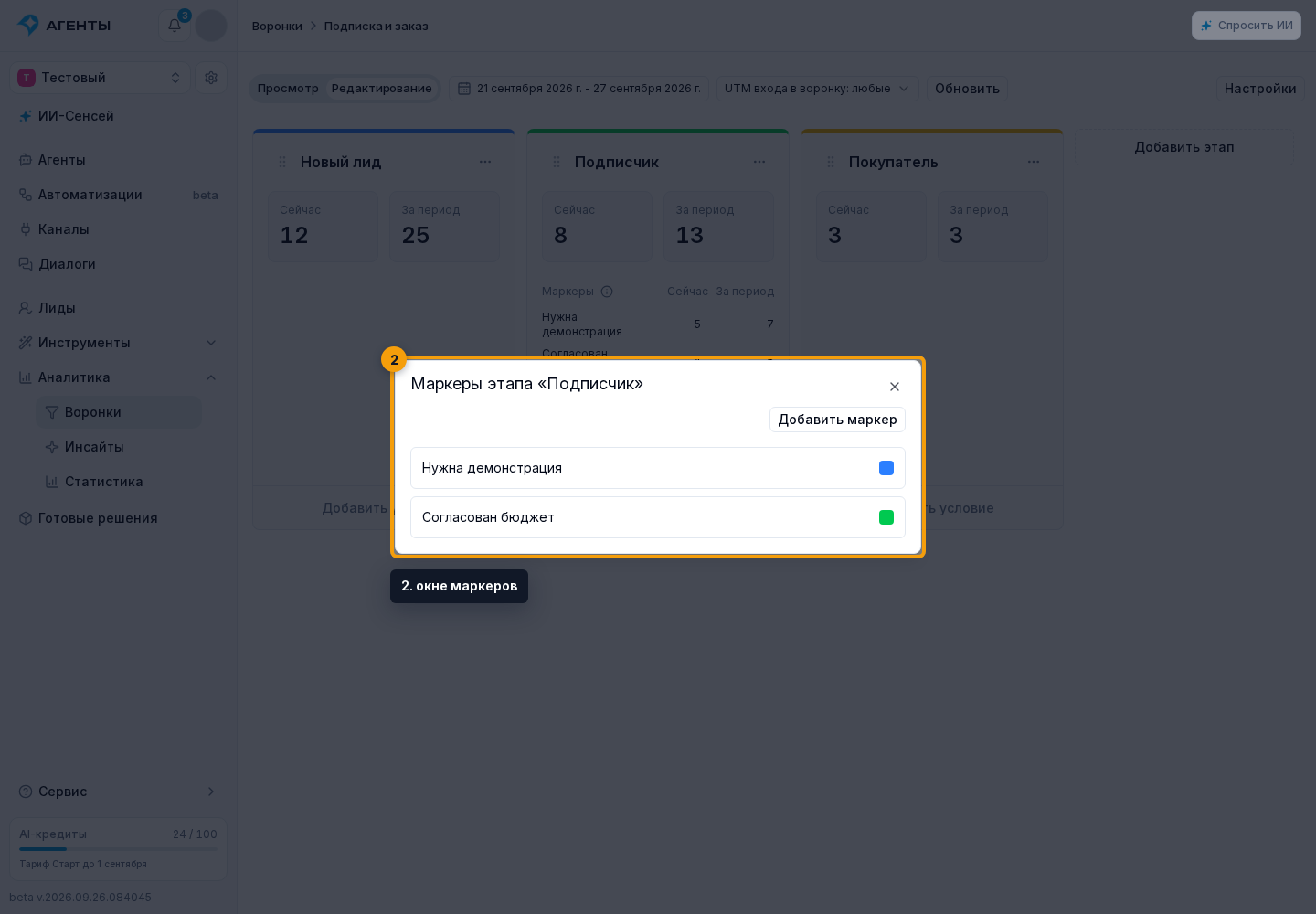Select the Нужна демонстрация marker row
The height and width of the screenshot is (914, 1316).
click(658, 468)
